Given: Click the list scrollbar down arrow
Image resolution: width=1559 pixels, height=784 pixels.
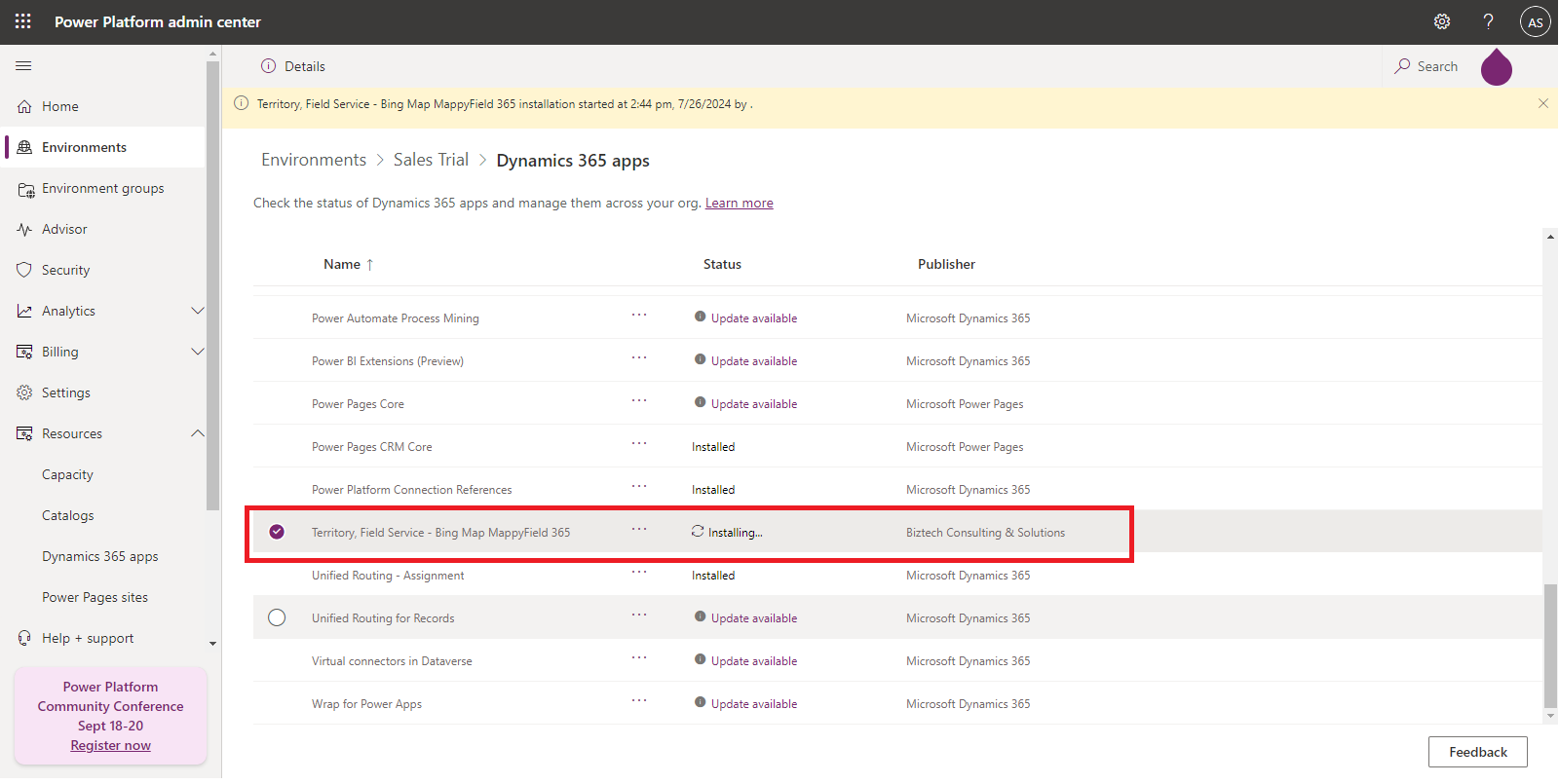Looking at the screenshot, I should 1550,716.
